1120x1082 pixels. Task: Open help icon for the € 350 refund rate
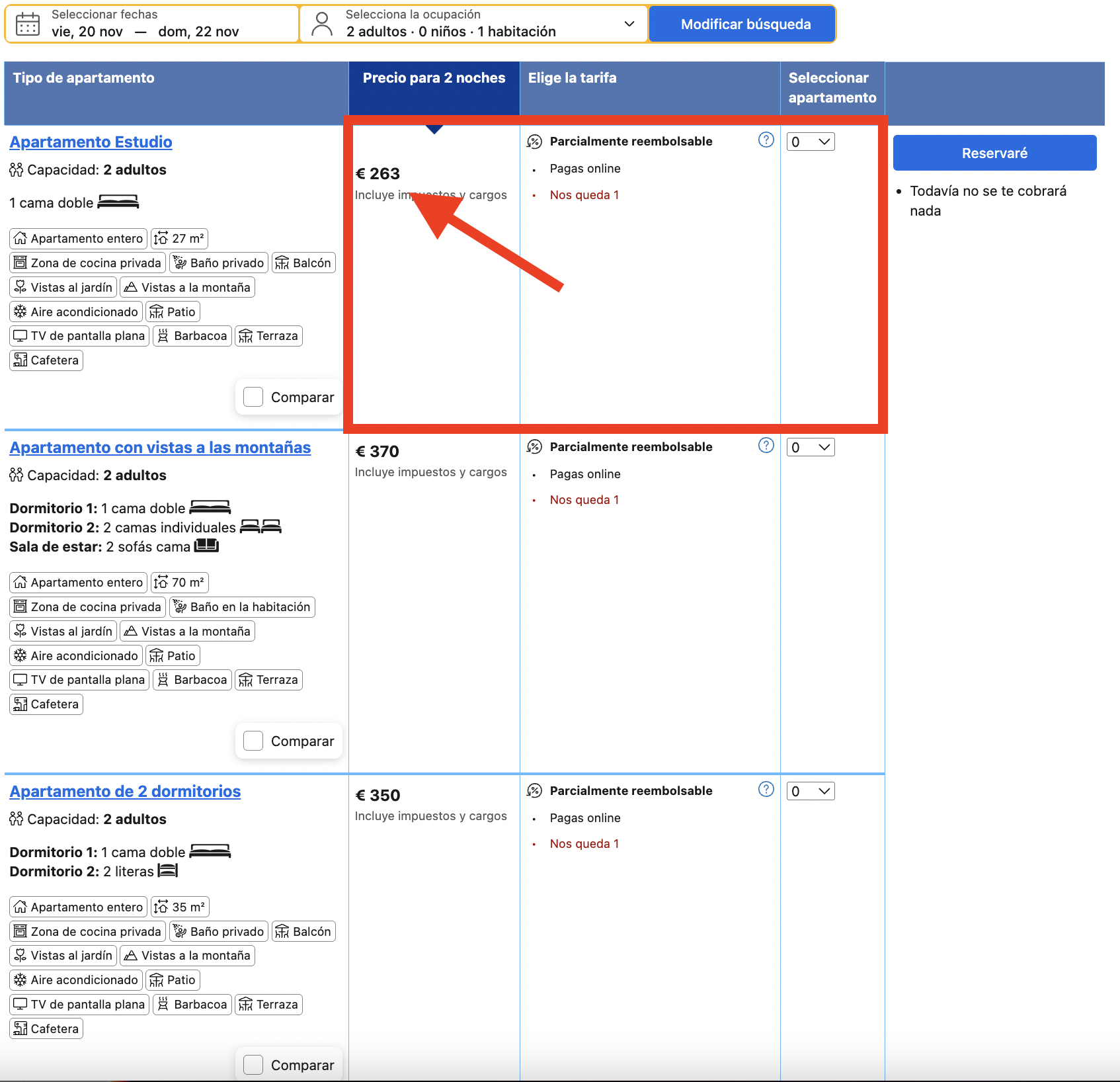point(766,789)
